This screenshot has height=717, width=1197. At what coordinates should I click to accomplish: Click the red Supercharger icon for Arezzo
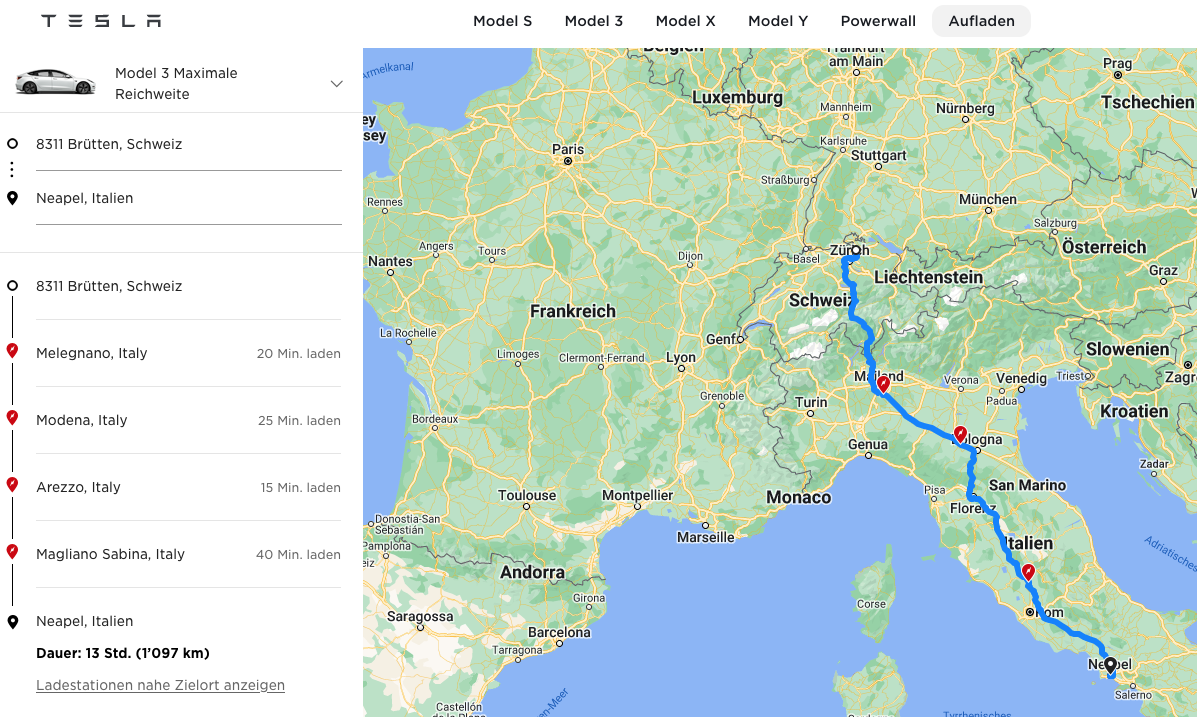[12, 485]
